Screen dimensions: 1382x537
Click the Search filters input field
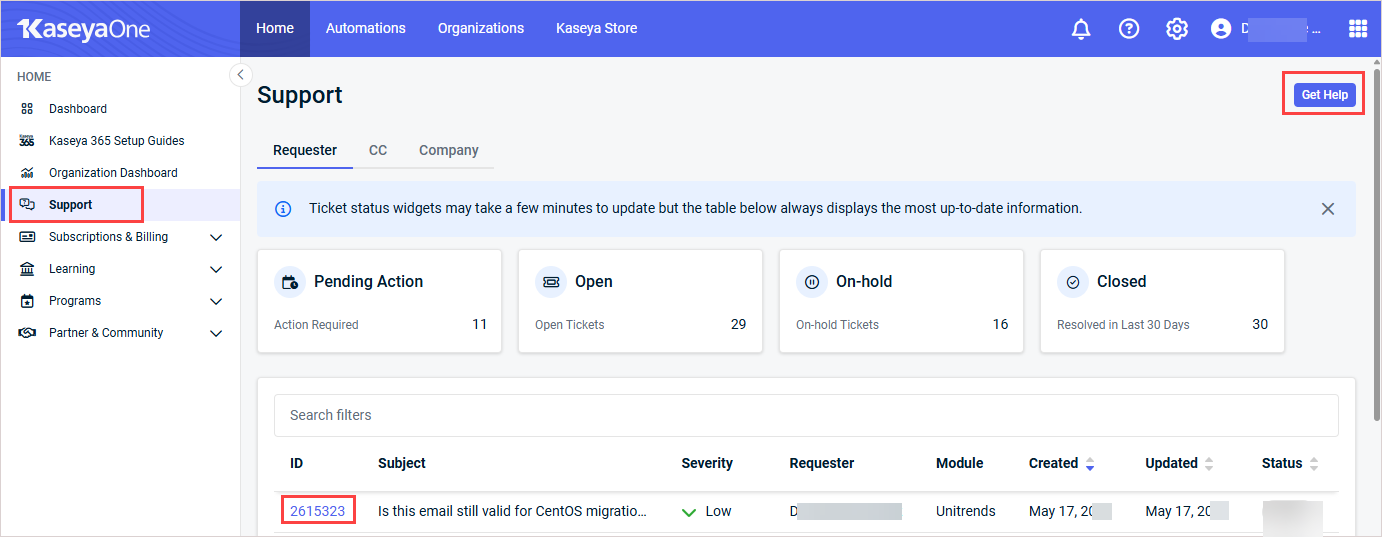click(x=805, y=415)
